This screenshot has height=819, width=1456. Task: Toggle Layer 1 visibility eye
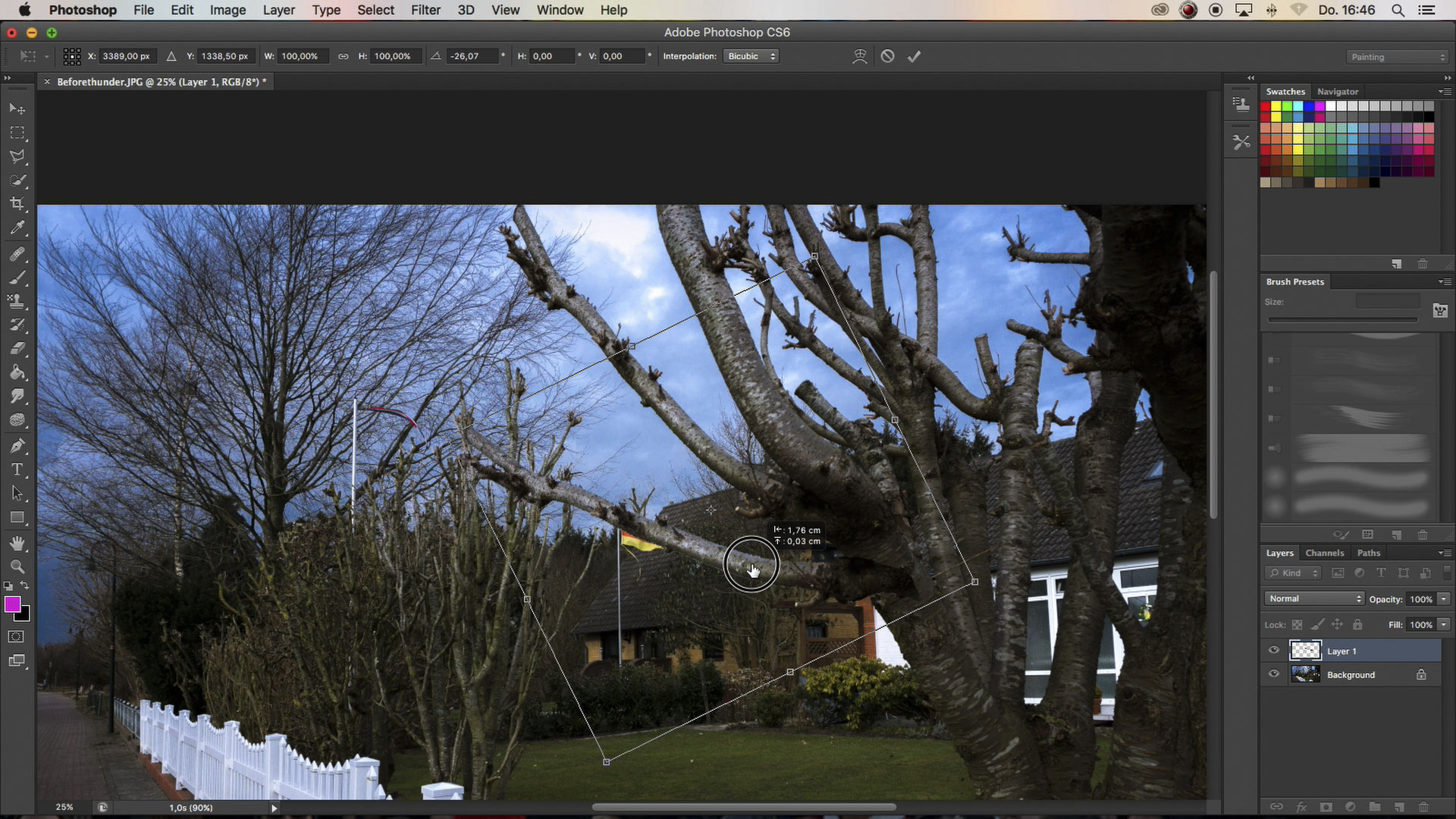1274,650
